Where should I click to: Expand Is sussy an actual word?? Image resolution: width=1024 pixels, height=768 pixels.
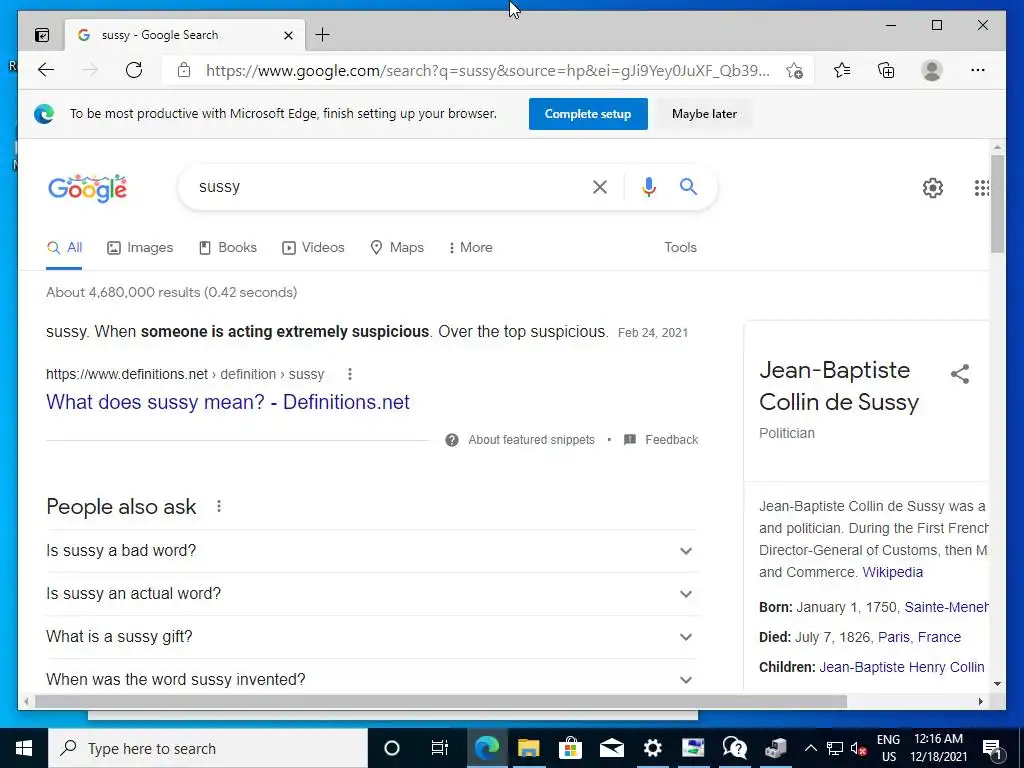click(372, 594)
